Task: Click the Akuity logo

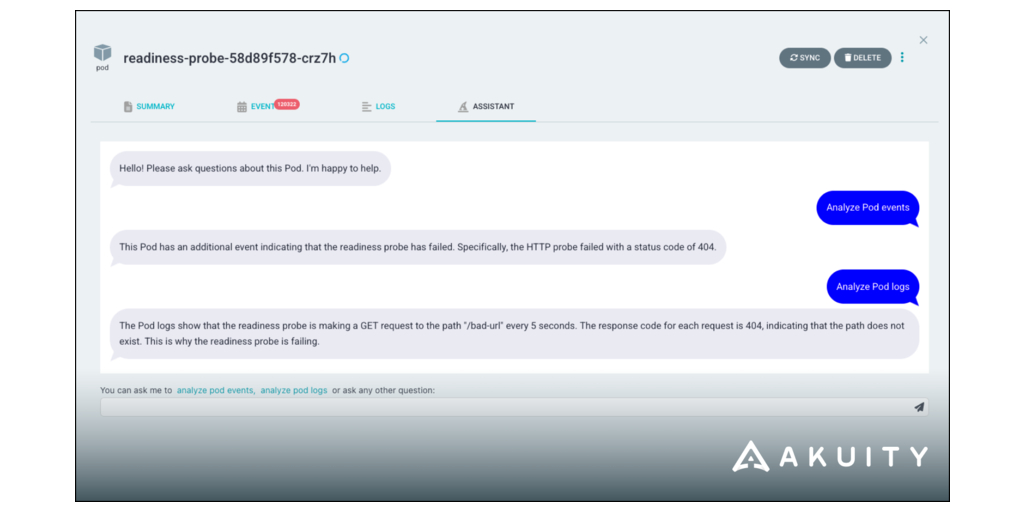Action: pyautogui.click(x=830, y=457)
